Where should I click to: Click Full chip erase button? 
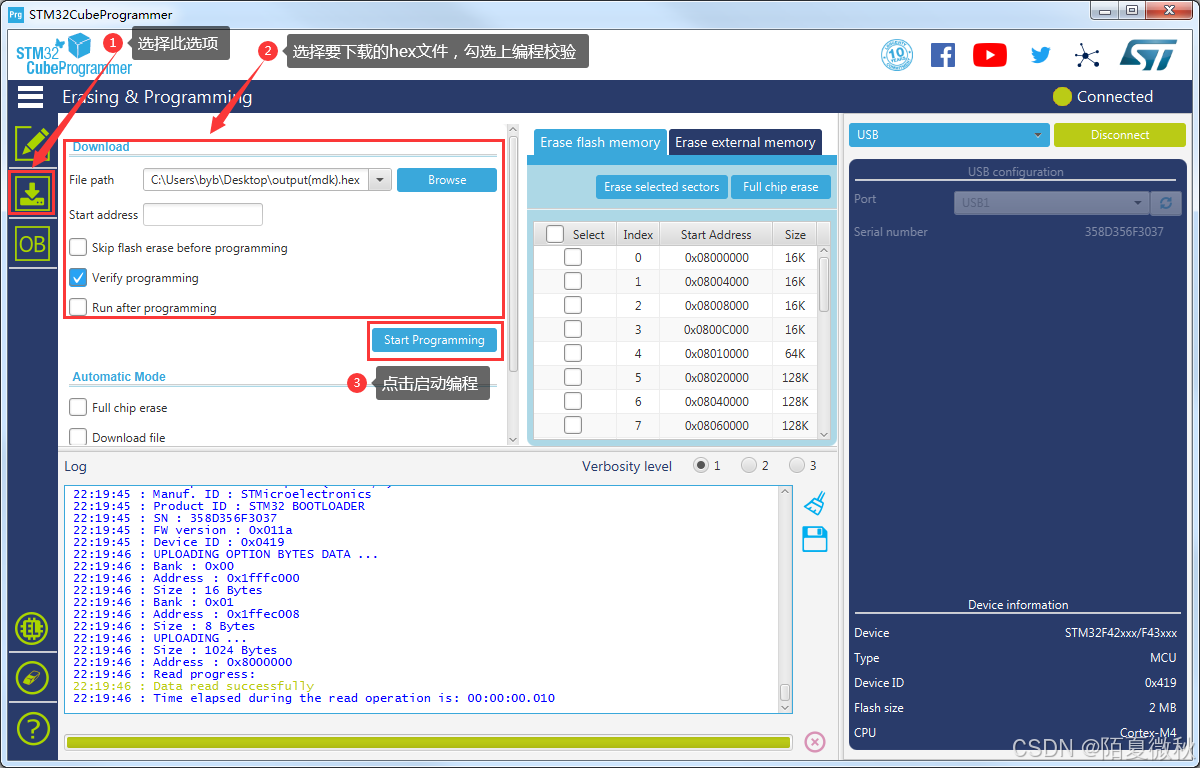tap(780, 187)
